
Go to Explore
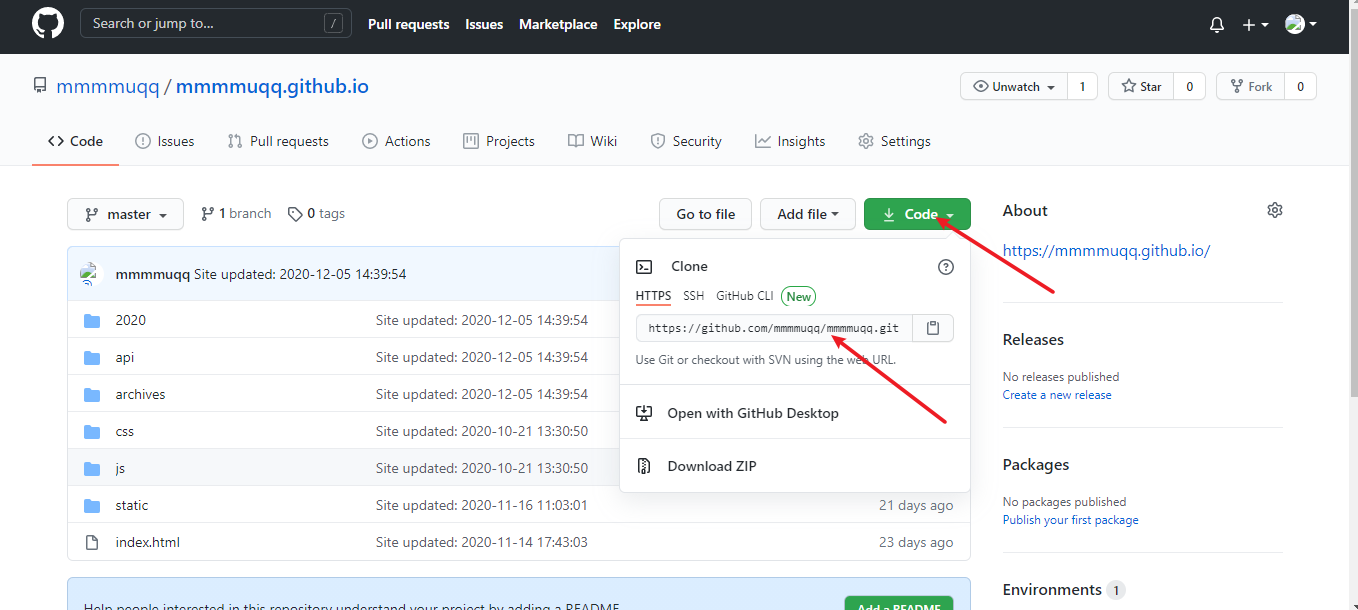(637, 24)
